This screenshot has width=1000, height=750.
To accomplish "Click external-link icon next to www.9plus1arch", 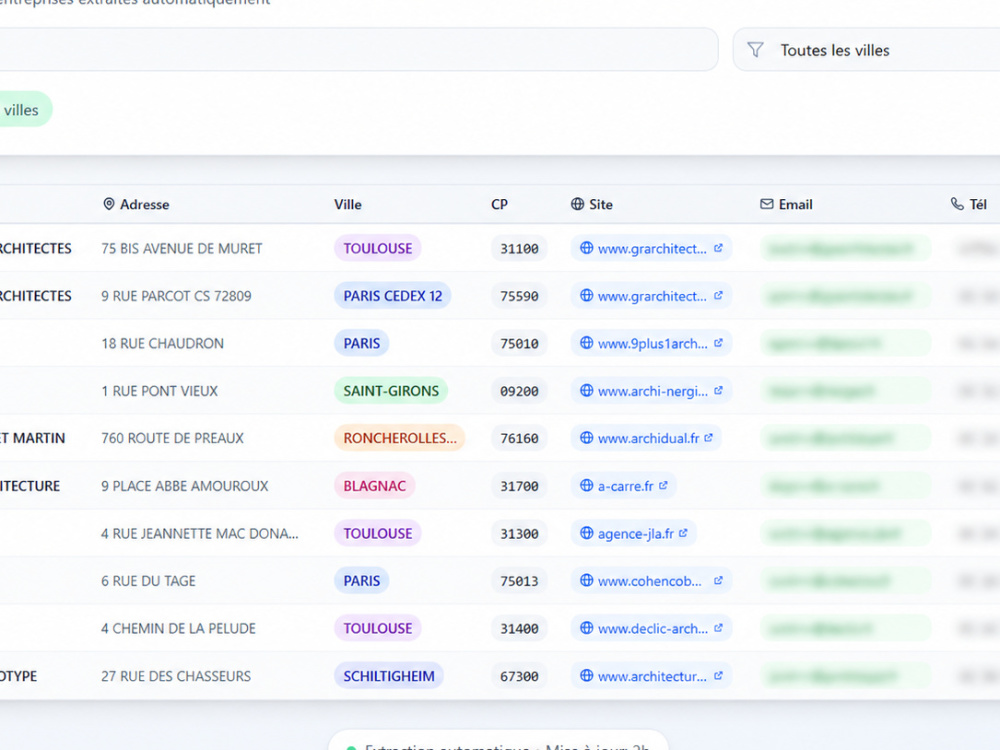I will pyautogui.click(x=718, y=342).
